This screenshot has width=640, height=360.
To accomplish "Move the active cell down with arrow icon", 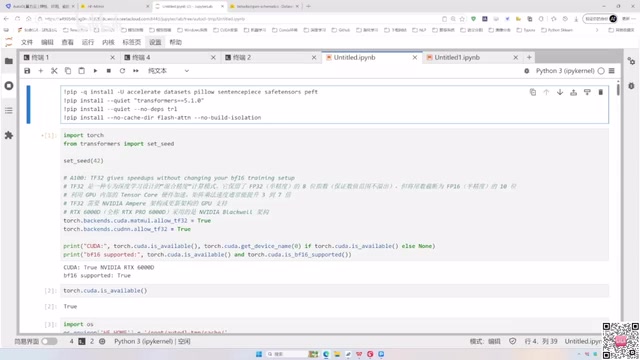I will click(x=560, y=93).
